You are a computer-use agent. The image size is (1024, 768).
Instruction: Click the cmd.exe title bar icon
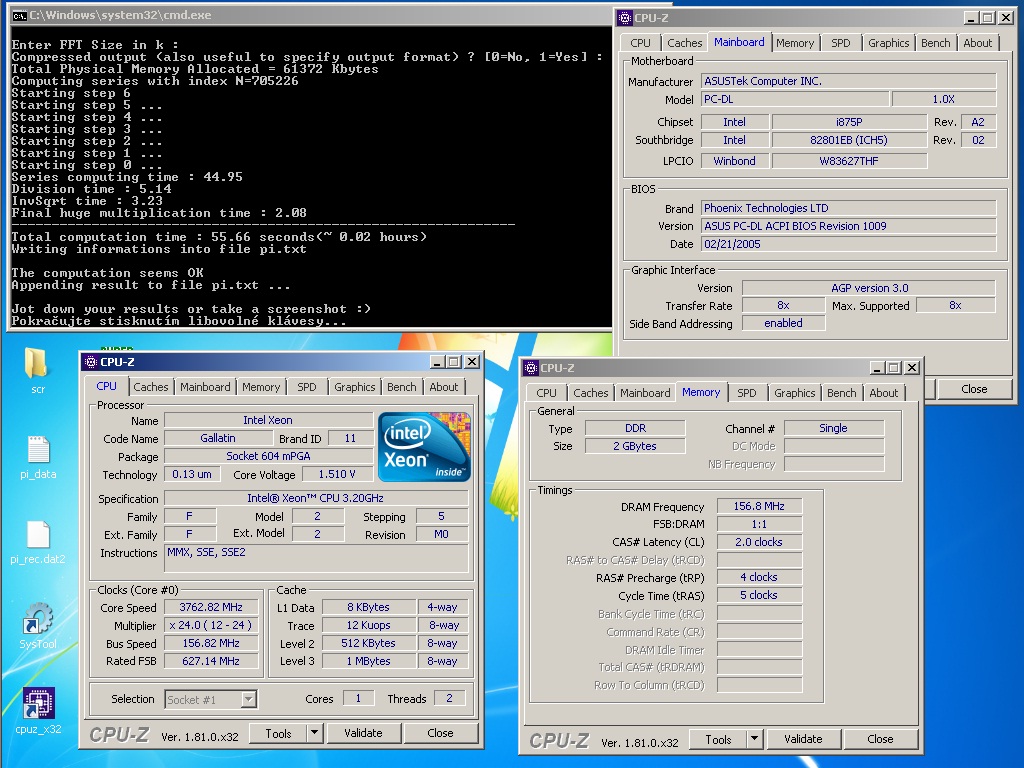(x=19, y=16)
